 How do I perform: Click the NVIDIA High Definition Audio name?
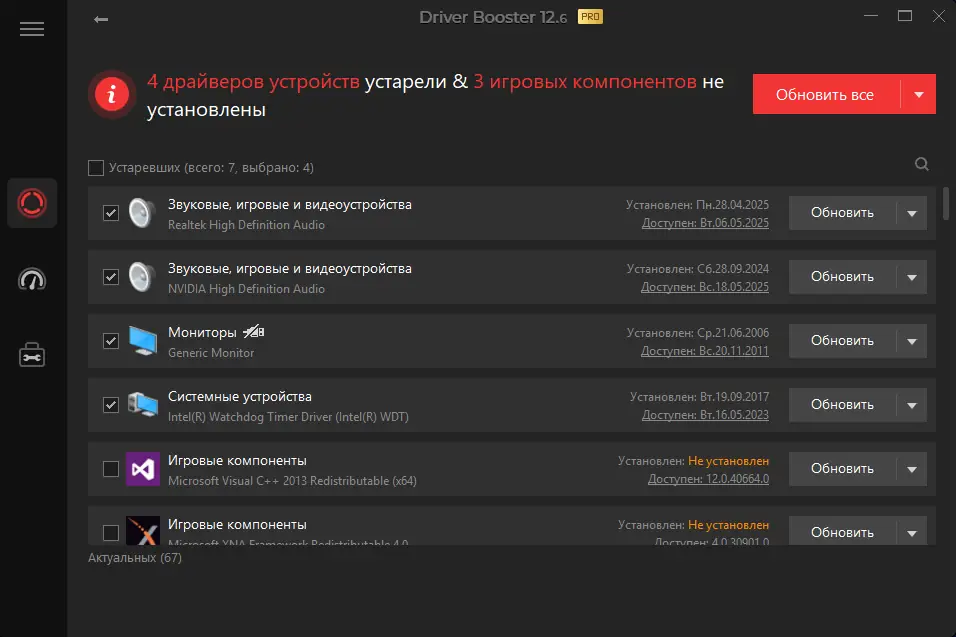coord(246,289)
